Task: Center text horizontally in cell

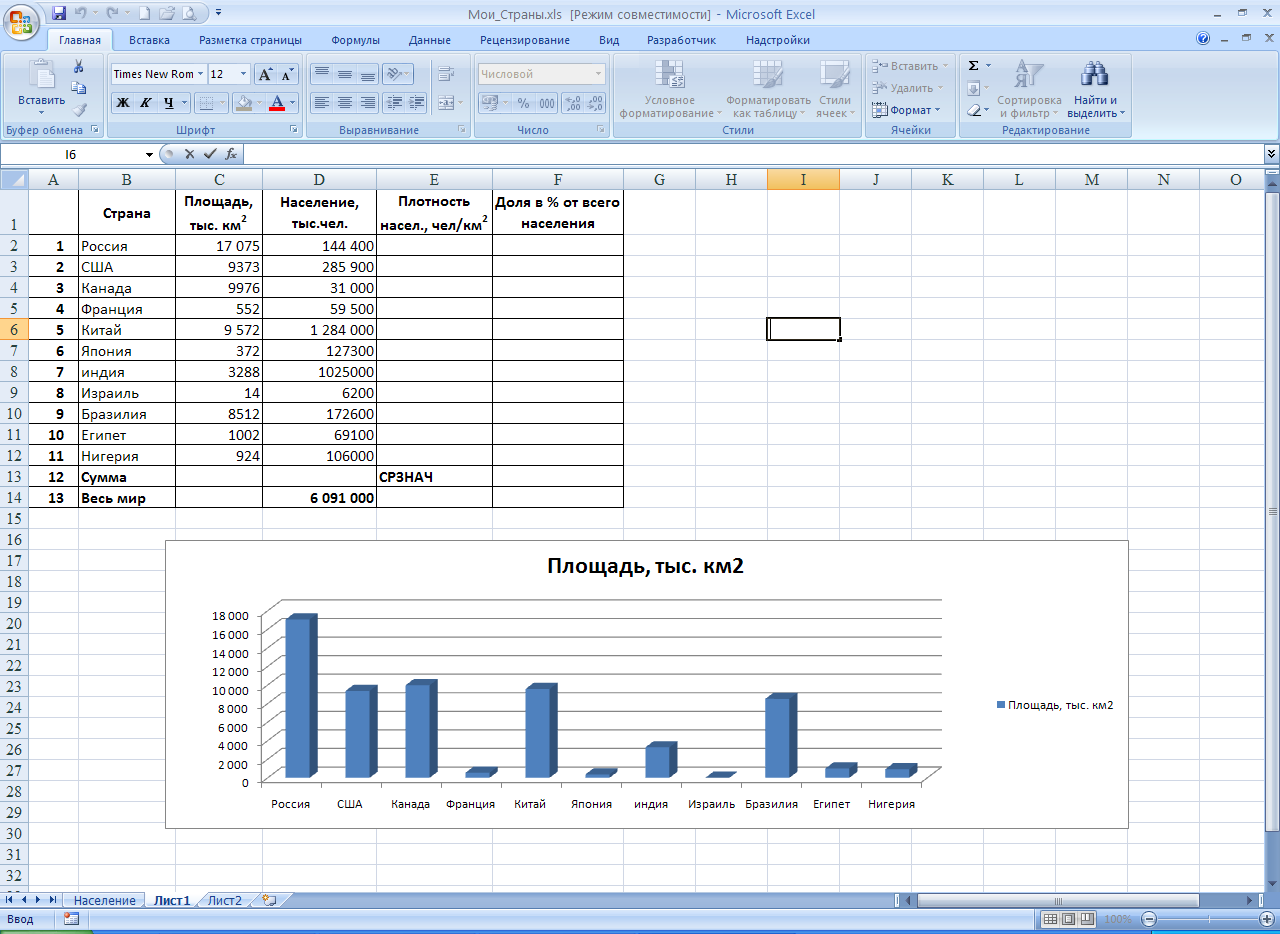Action: pyautogui.click(x=344, y=102)
